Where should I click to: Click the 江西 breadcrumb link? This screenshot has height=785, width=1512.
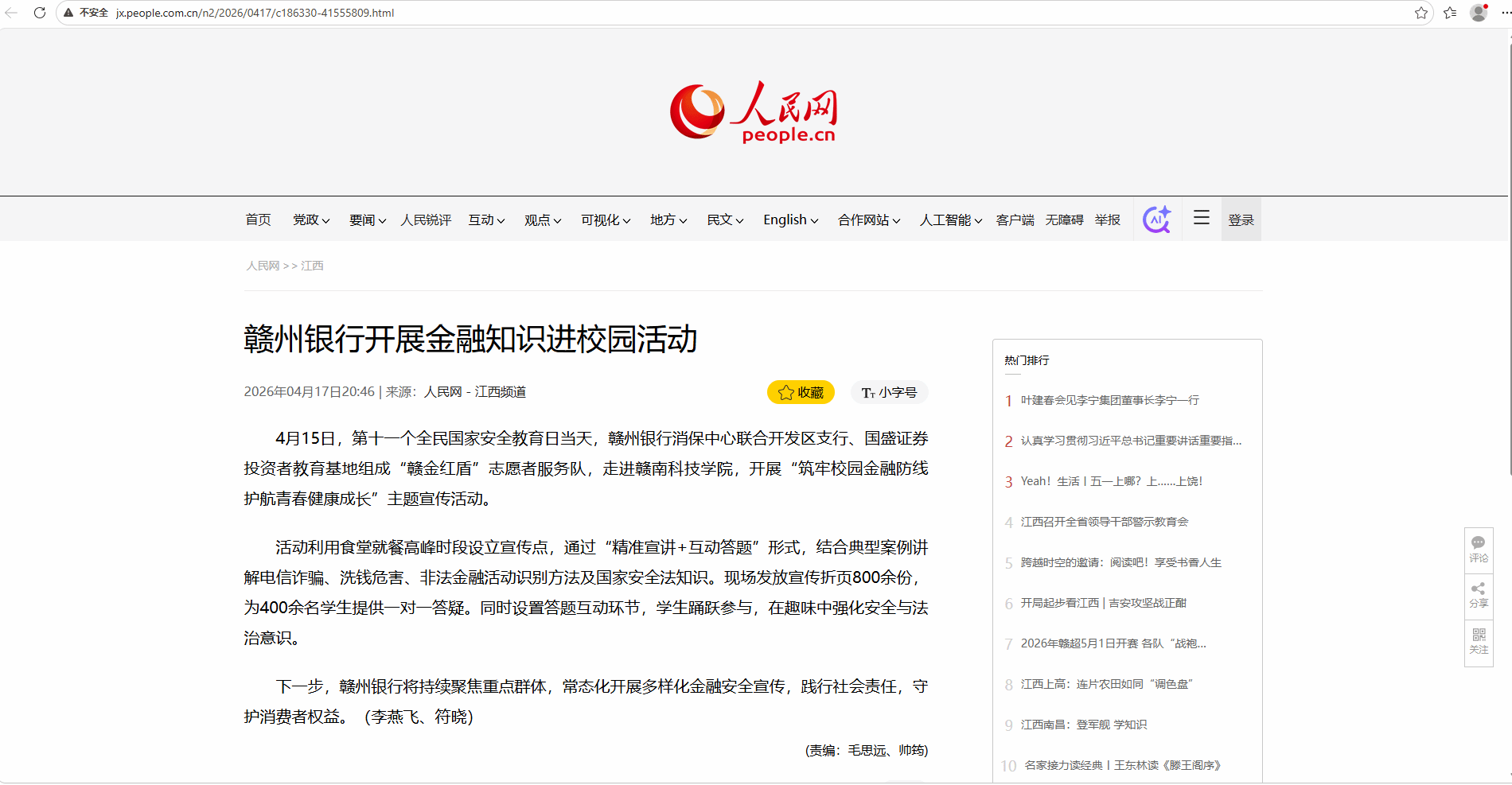click(x=312, y=266)
